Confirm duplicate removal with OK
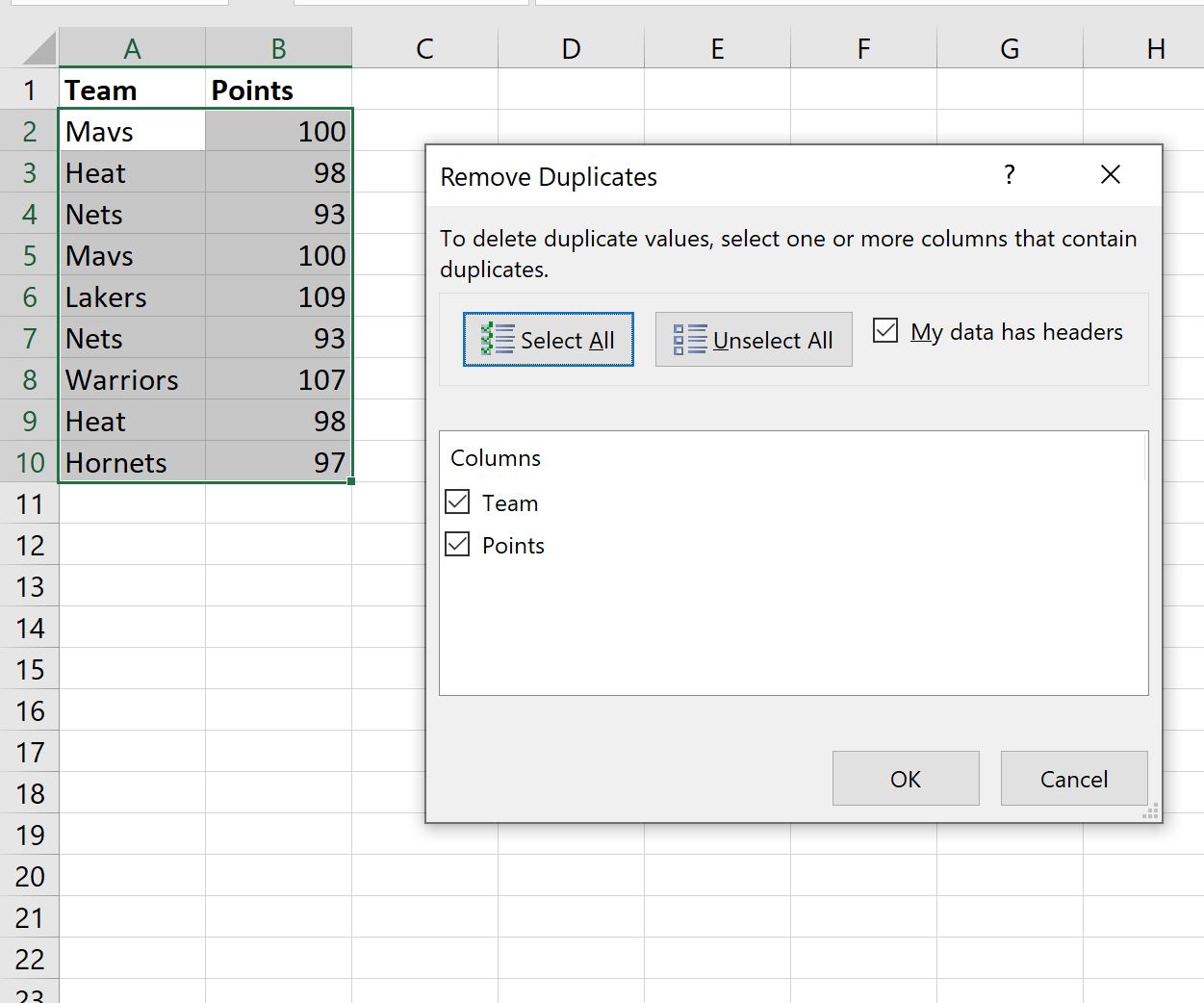The width and height of the screenshot is (1204, 1003). pyautogui.click(x=904, y=778)
